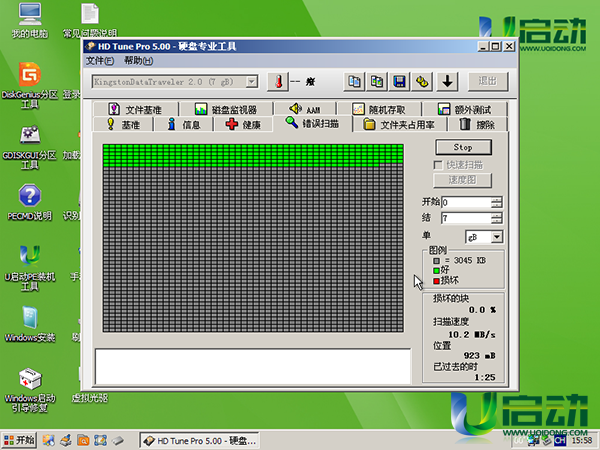Open the 常见问题说明 document icon
The width and height of the screenshot is (600, 450).
pos(90,20)
